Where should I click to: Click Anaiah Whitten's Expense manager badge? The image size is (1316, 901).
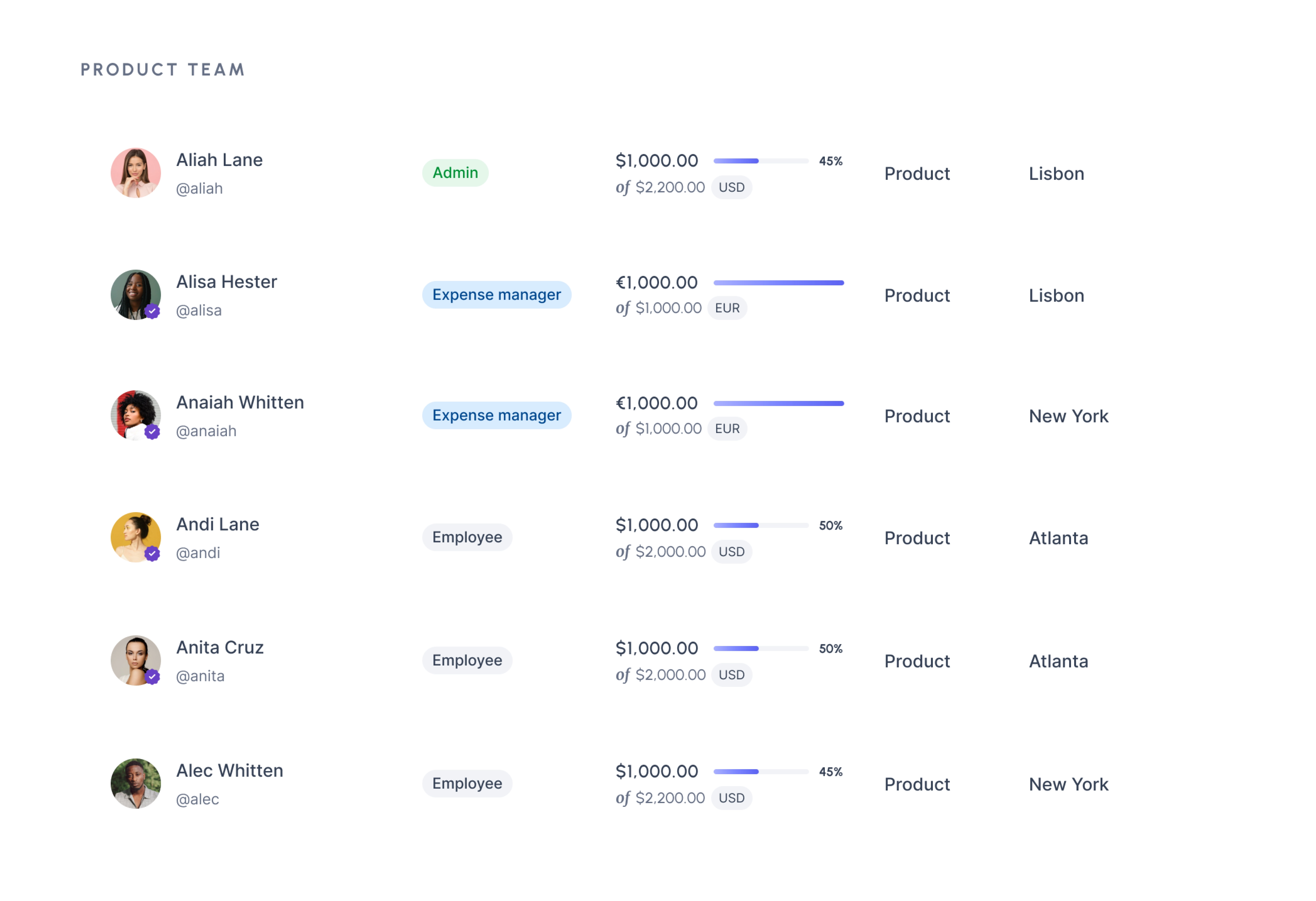496,415
